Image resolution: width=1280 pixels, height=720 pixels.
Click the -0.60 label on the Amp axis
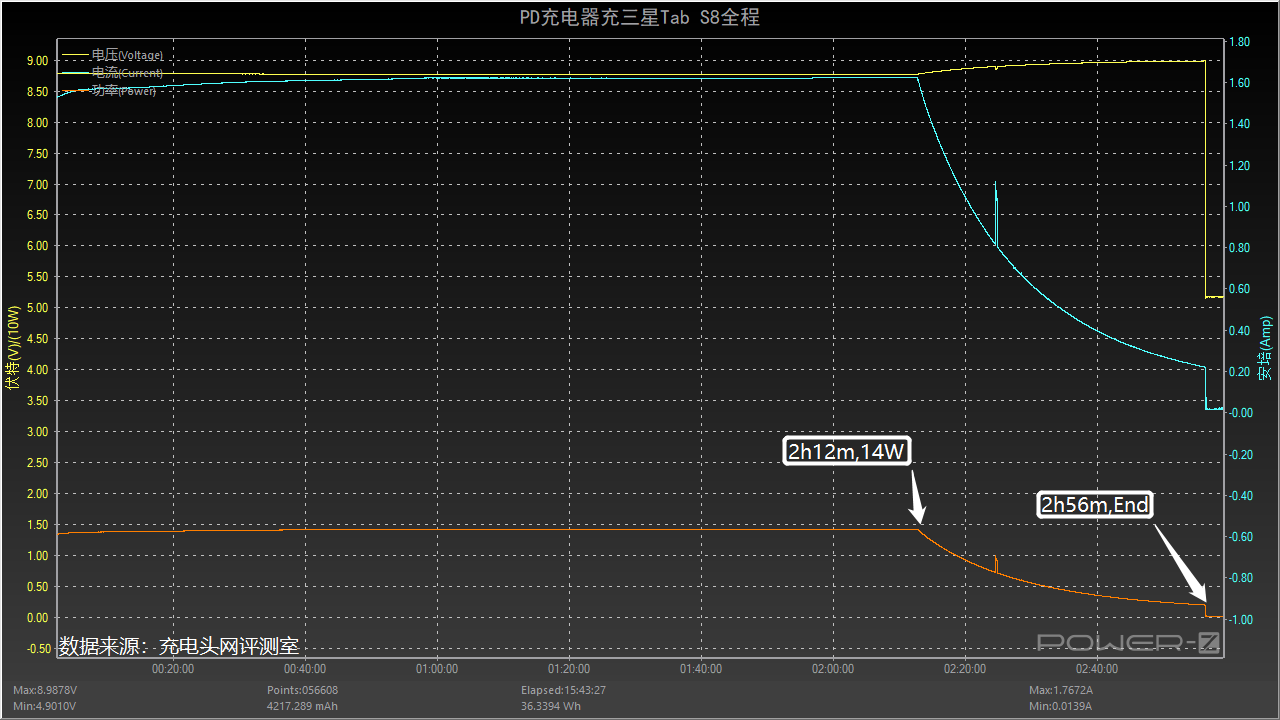click(x=1240, y=537)
